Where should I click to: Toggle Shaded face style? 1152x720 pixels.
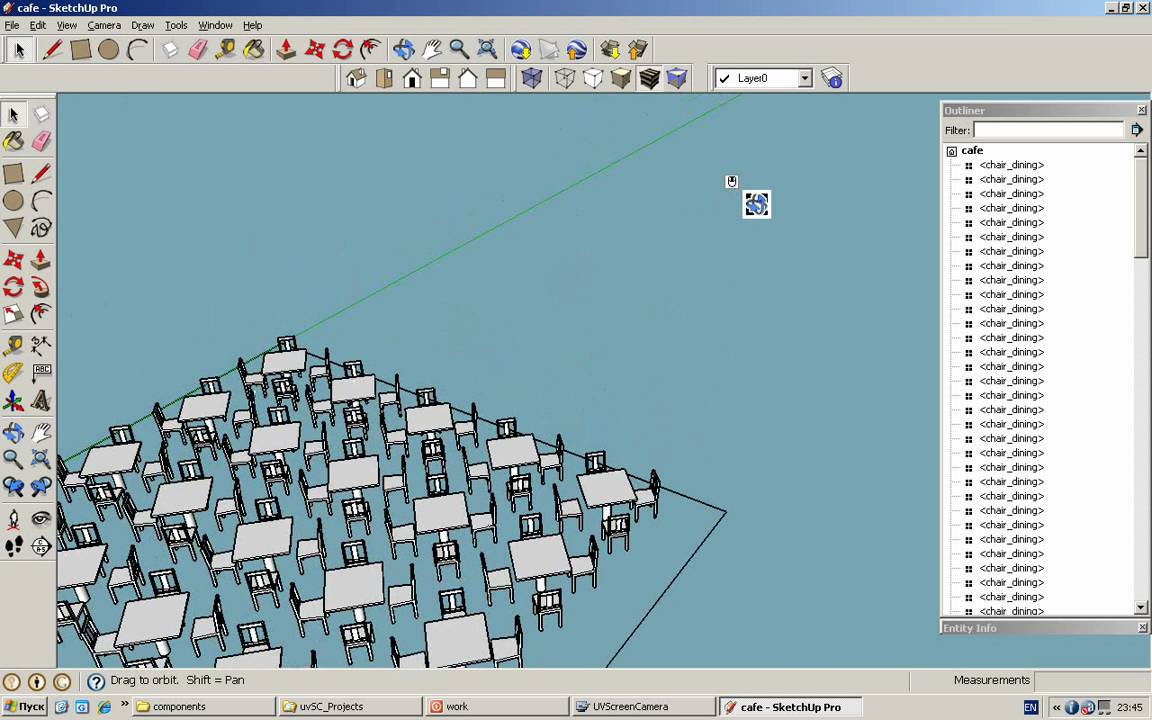click(x=621, y=78)
